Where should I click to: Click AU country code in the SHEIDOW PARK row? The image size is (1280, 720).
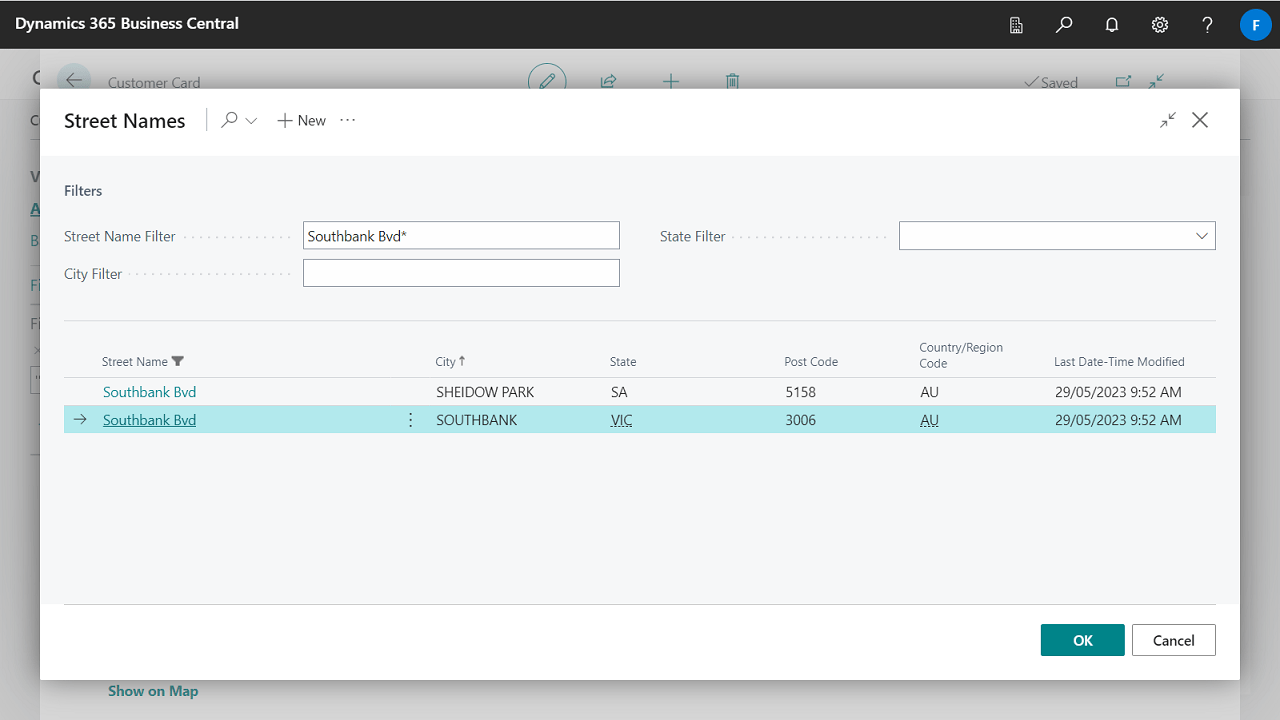[930, 392]
